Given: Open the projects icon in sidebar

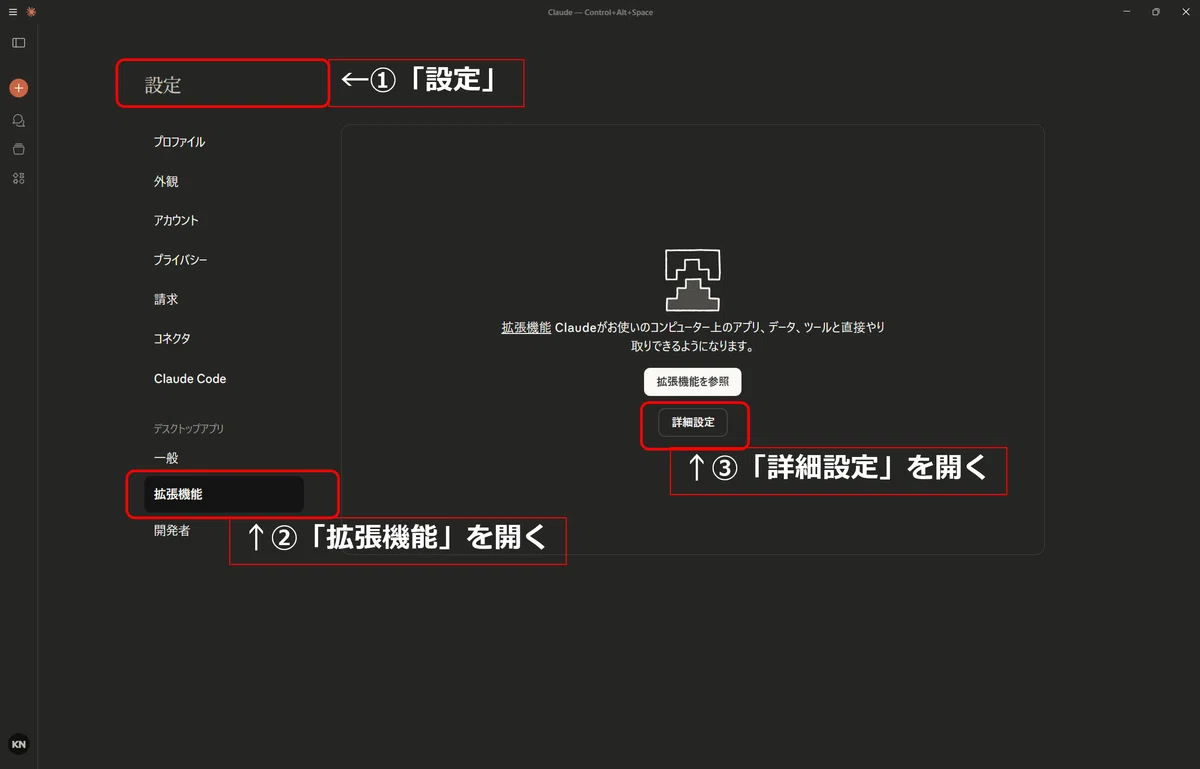Looking at the screenshot, I should click(18, 149).
